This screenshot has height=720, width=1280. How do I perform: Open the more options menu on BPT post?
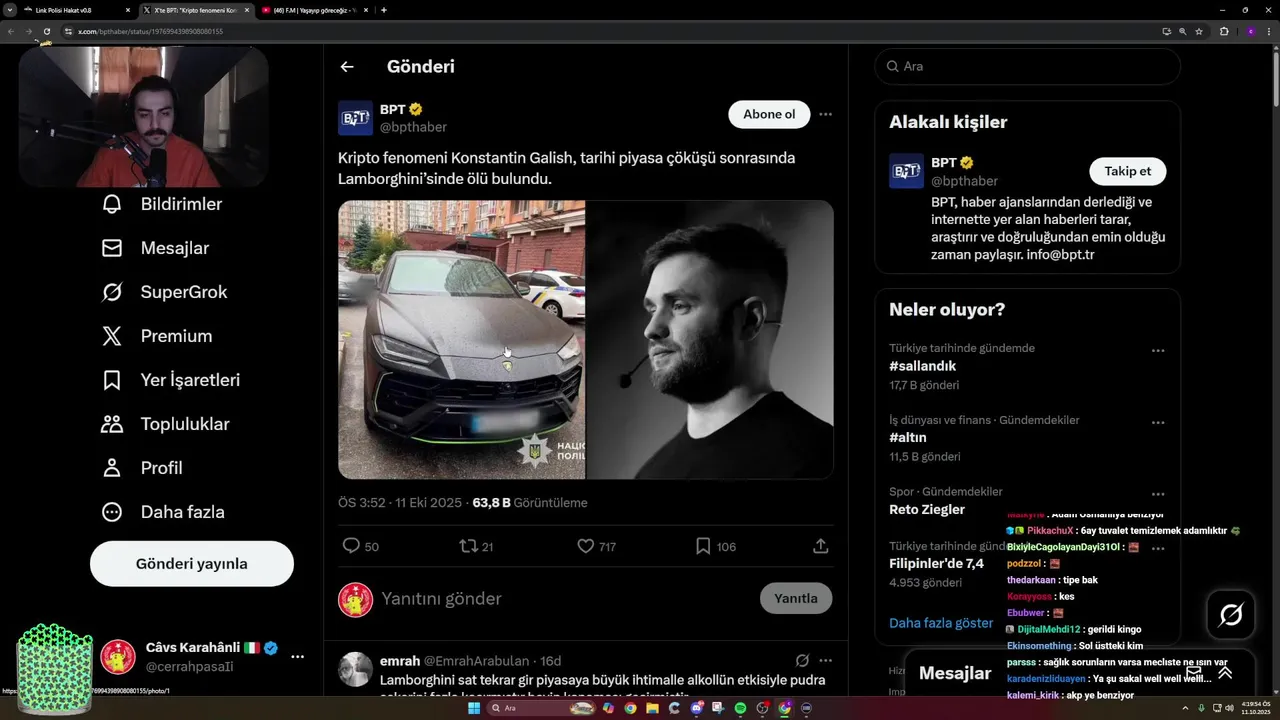tap(825, 114)
